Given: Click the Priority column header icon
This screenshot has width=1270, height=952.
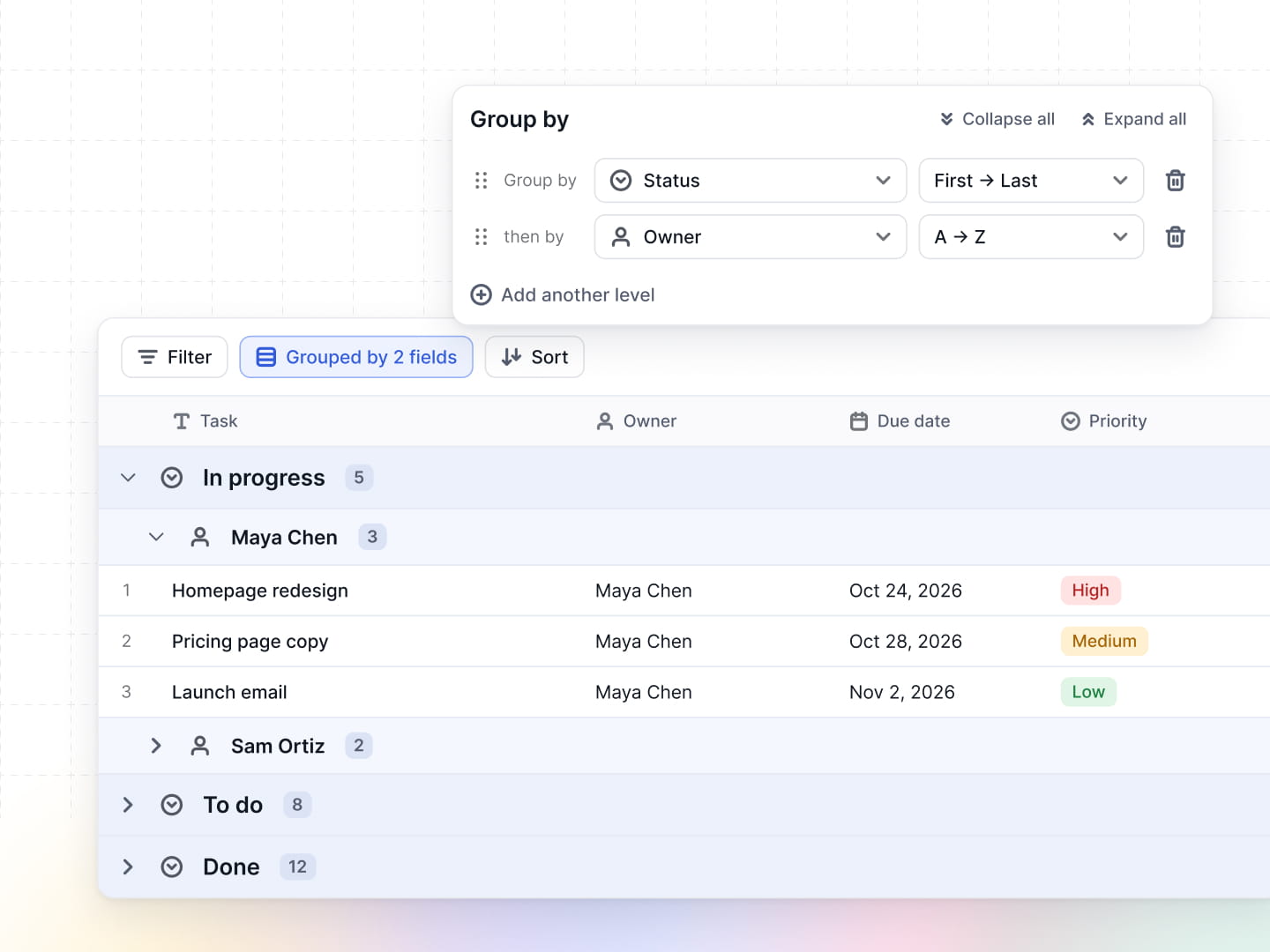Looking at the screenshot, I should coord(1071,421).
